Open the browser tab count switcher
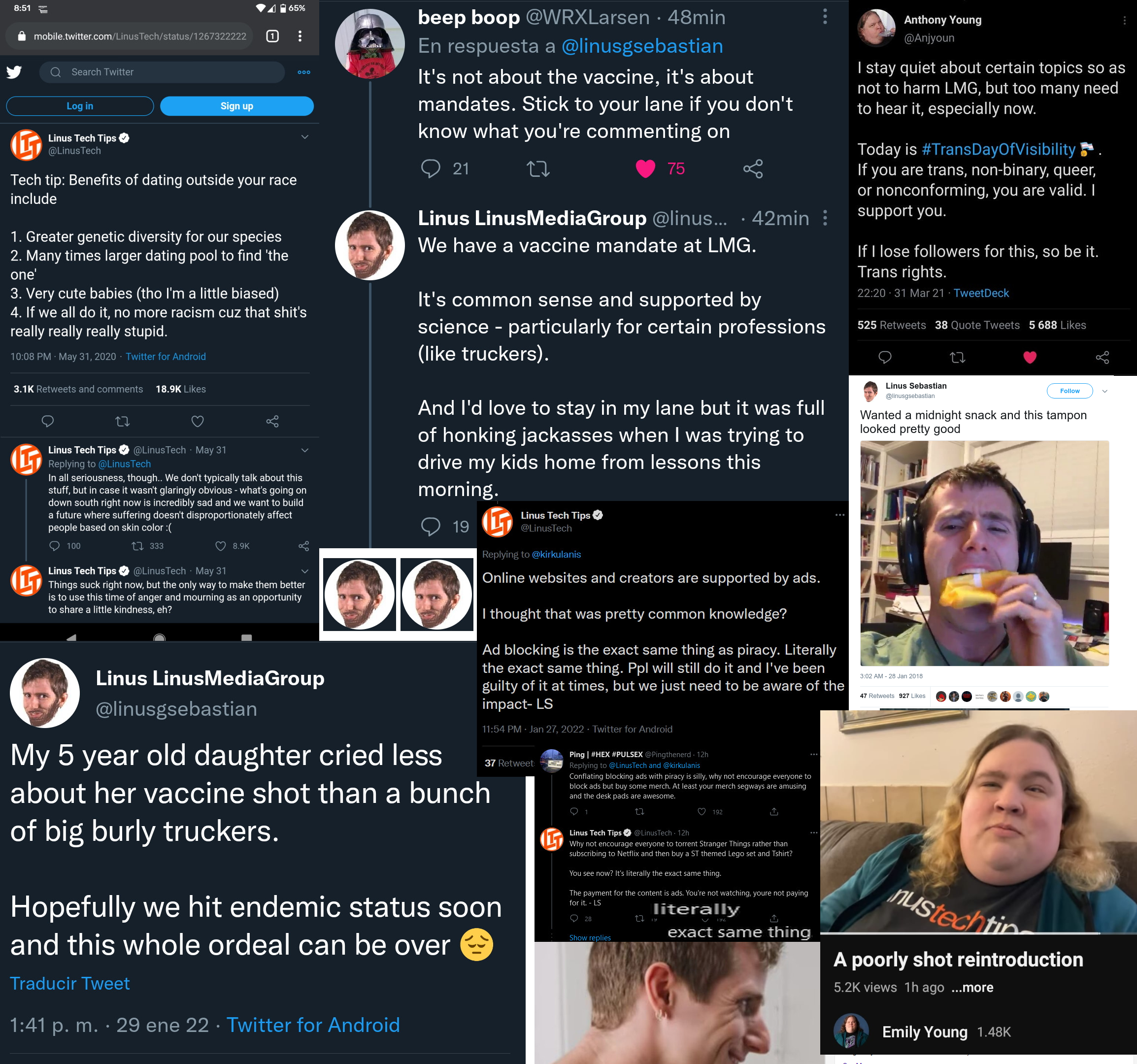The height and width of the screenshot is (1064, 1137). [x=273, y=36]
